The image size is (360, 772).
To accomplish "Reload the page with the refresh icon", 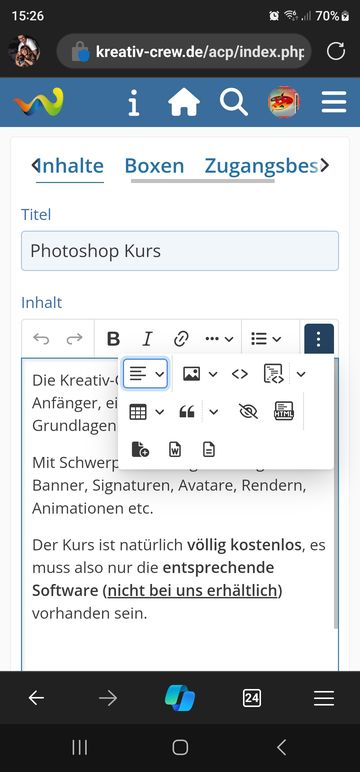I will 336,51.
